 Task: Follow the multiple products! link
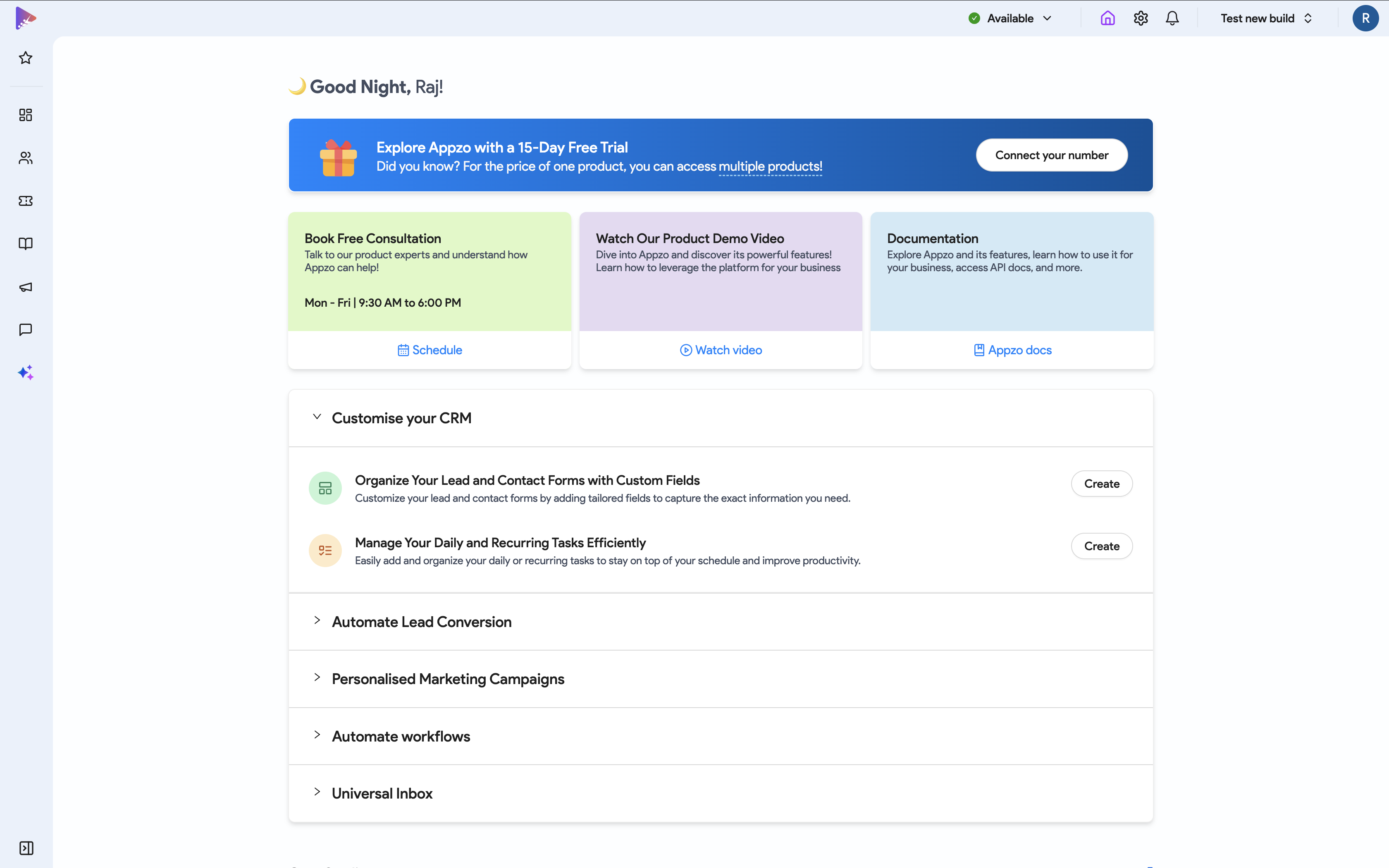[x=770, y=167]
